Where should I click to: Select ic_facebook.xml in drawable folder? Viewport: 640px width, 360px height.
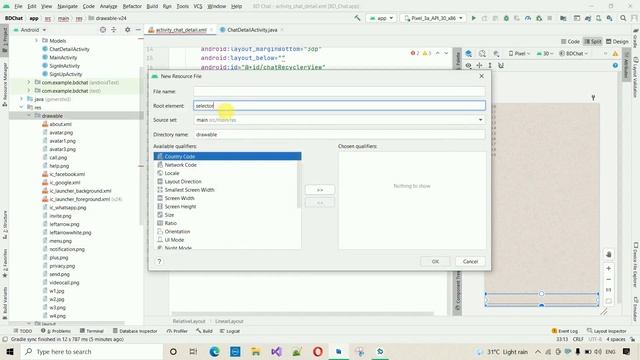click(x=67, y=174)
